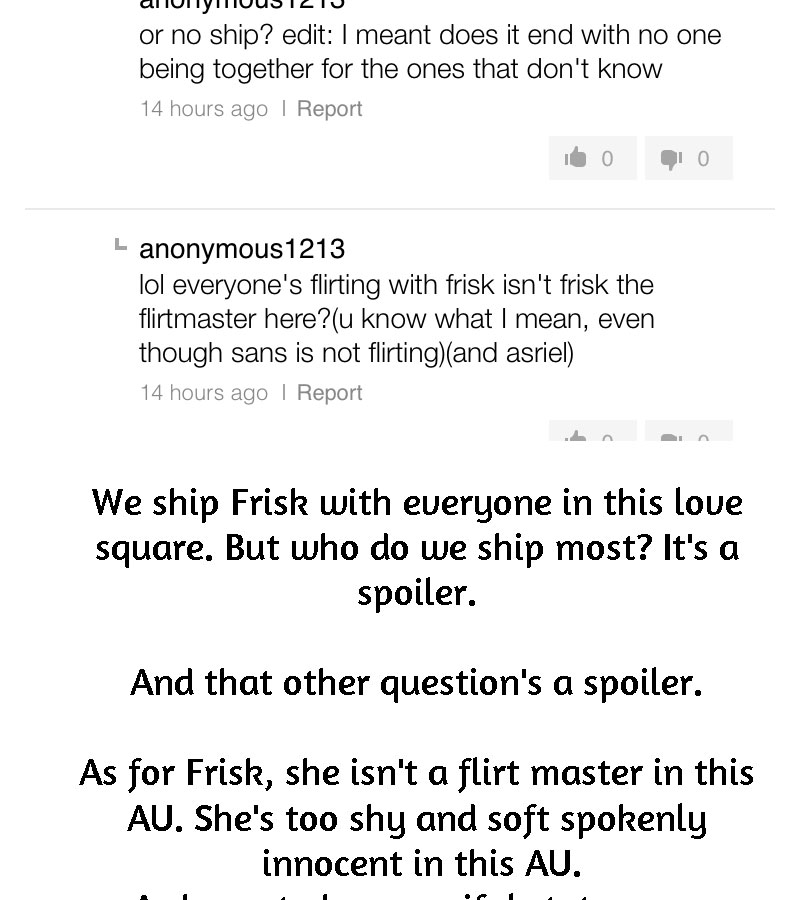Screen dimensions: 800x900
Task: Click the divider line between the two comments
Action: (x=400, y=209)
